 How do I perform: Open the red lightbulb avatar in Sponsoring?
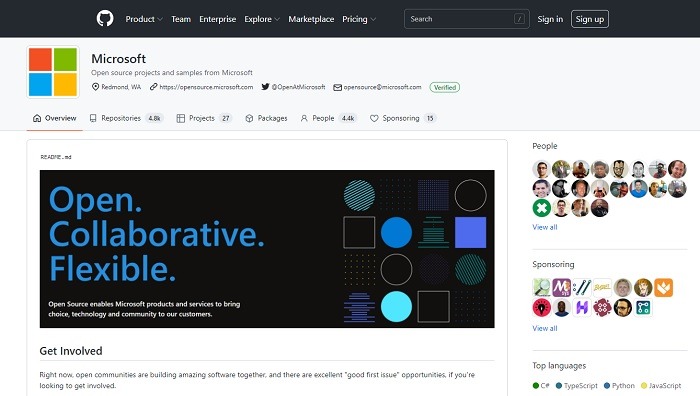click(541, 308)
